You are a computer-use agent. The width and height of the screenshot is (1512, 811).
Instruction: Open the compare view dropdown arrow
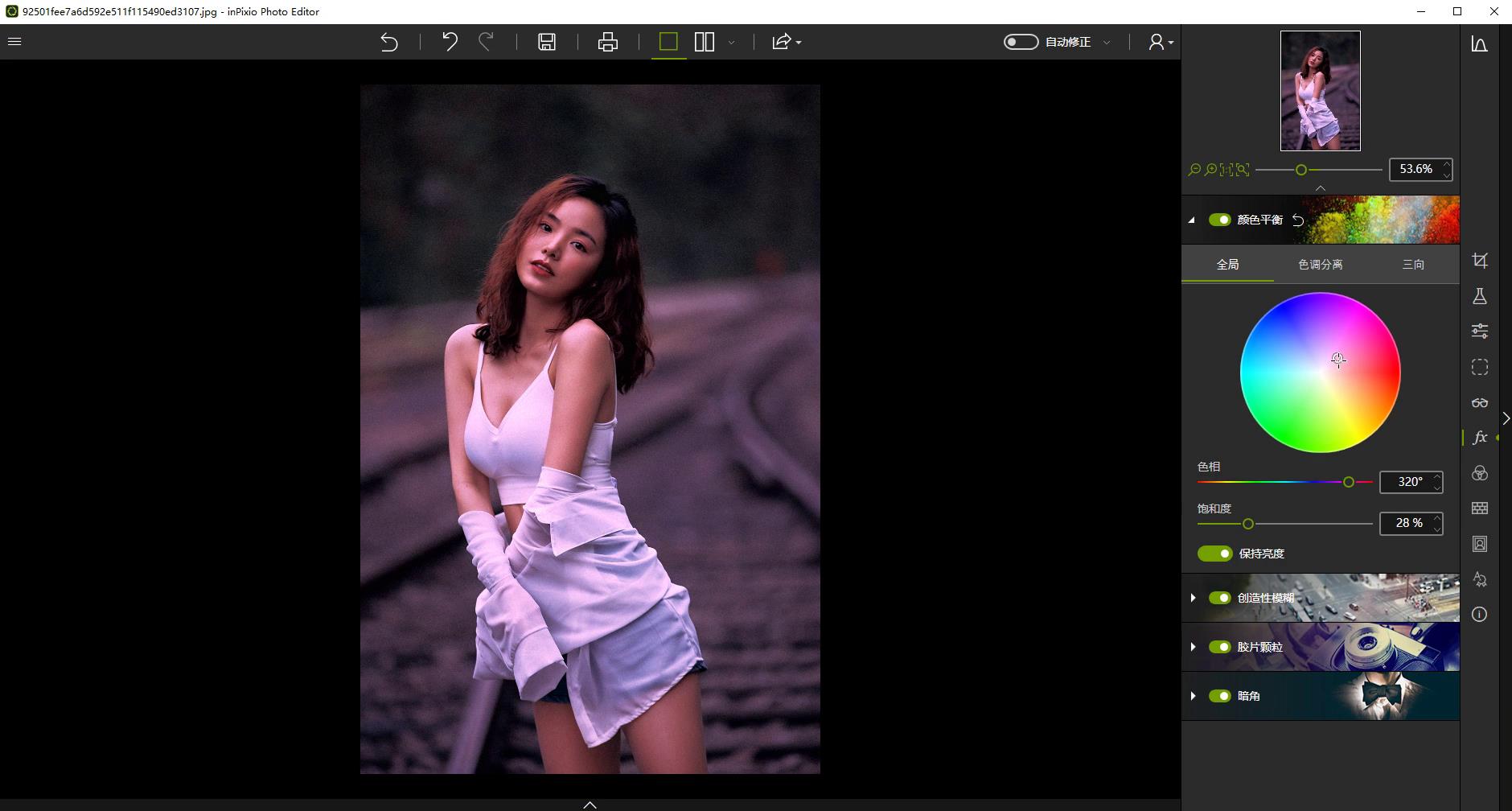point(731,42)
